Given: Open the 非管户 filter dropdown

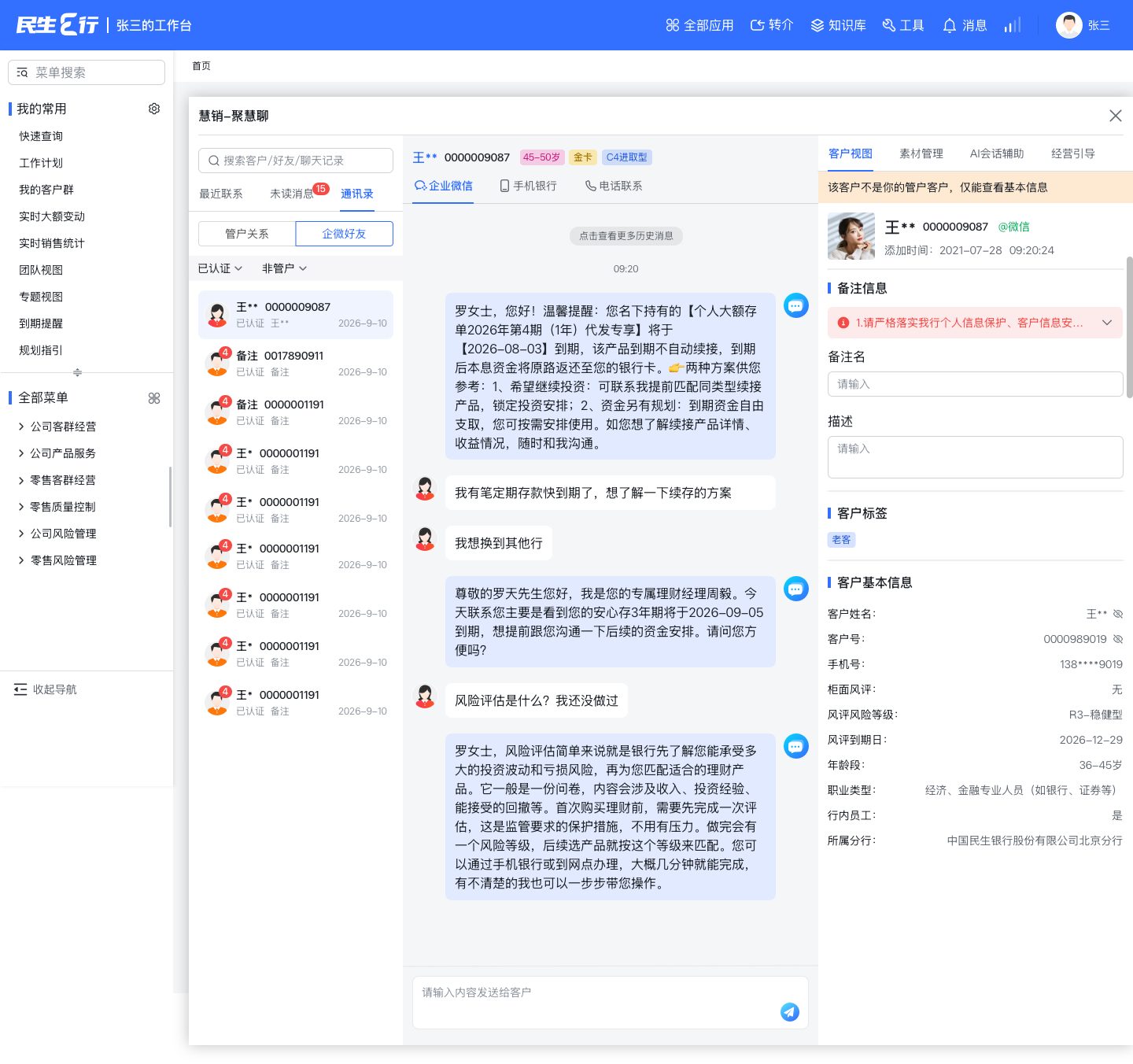Looking at the screenshot, I should (285, 268).
